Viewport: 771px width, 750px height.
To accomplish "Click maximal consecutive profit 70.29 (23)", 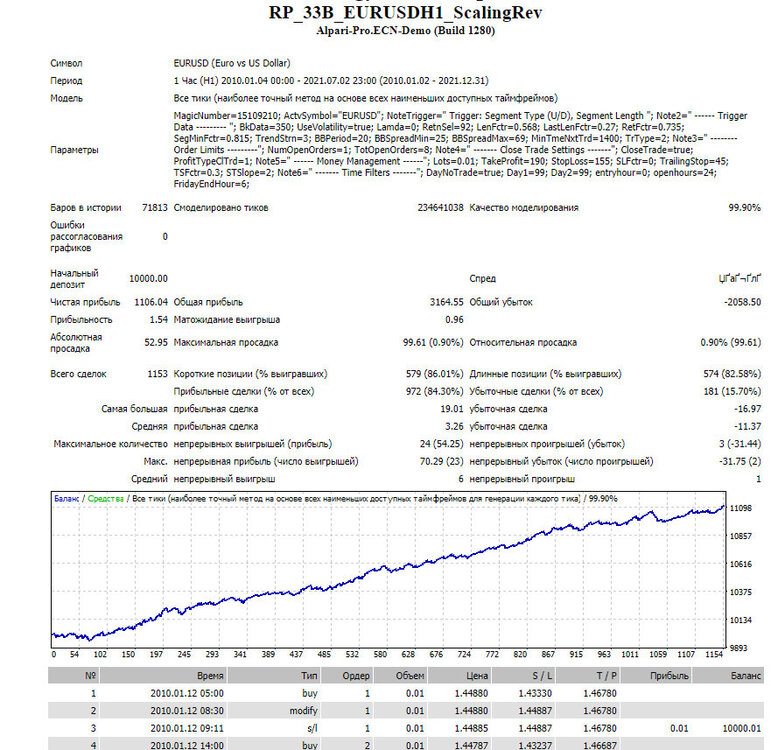I will click(442, 461).
